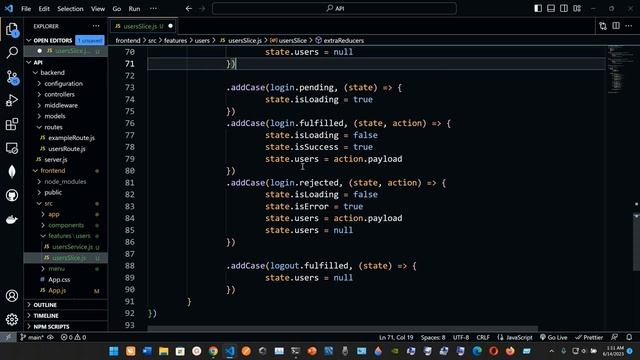Toggle the secondary side bar layout icon
Viewport: 640px width, 360px height.
click(x=564, y=9)
